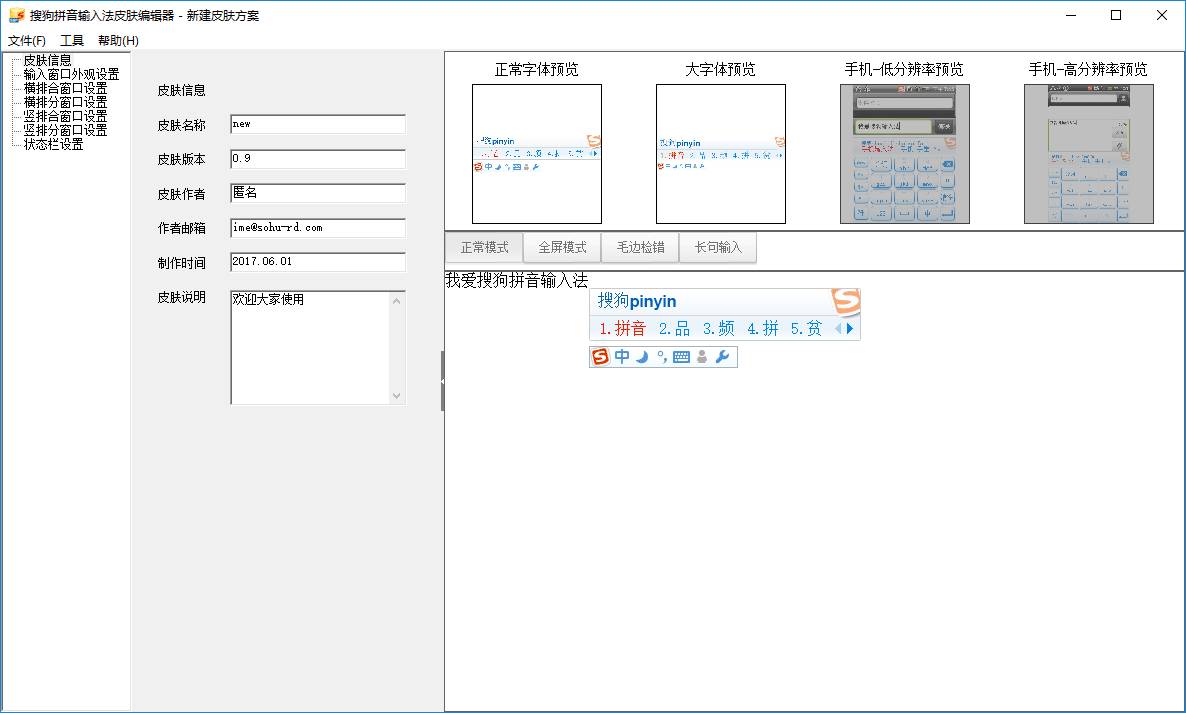Screen dimensions: 1186x713
Task: Click the 皮肤名称 input field
Action: coord(318,125)
